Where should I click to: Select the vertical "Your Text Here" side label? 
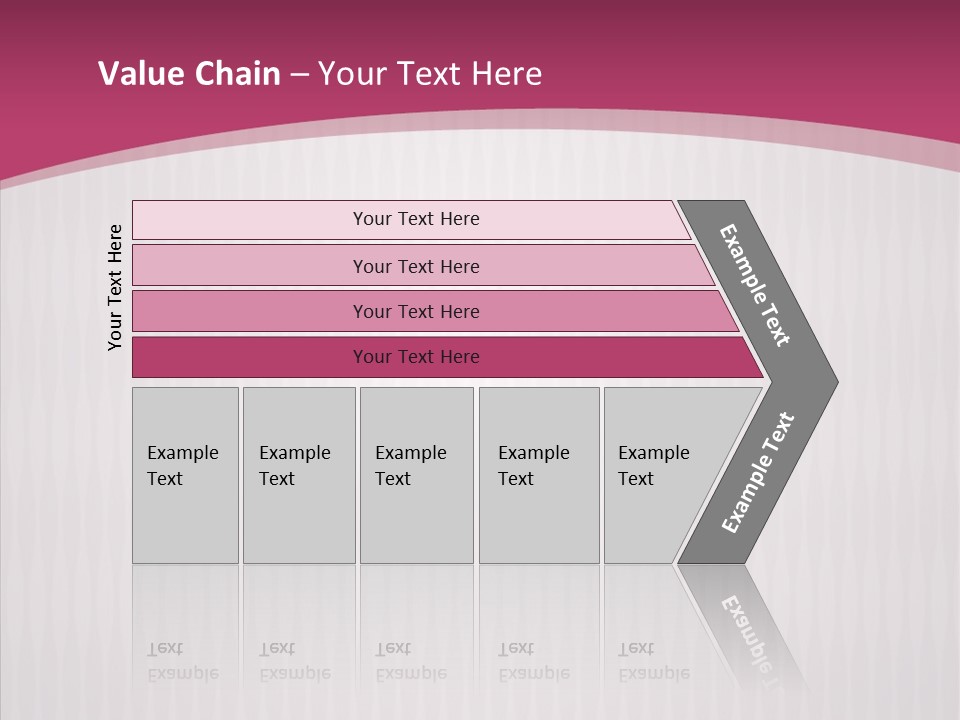[x=115, y=287]
